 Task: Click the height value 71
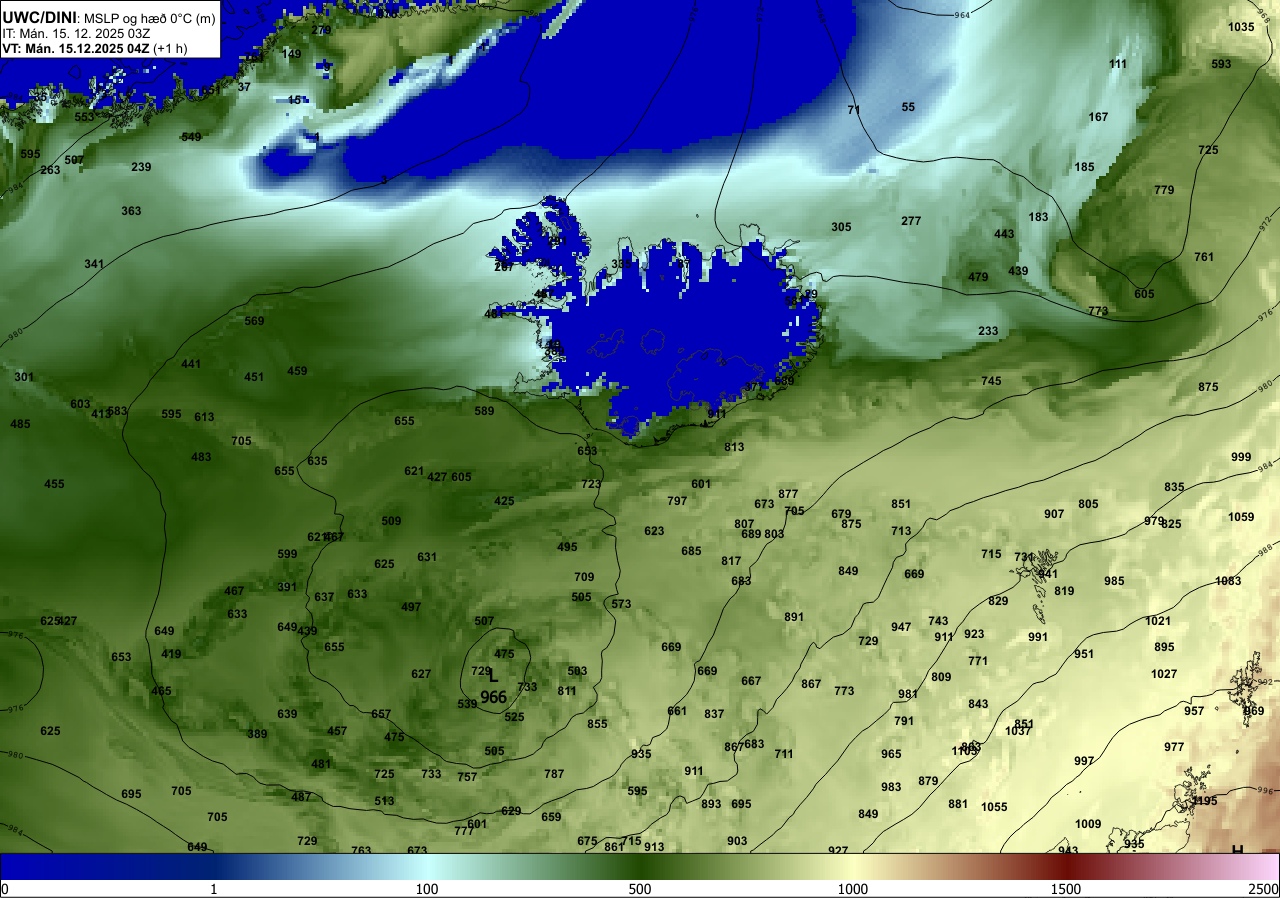[x=853, y=110]
